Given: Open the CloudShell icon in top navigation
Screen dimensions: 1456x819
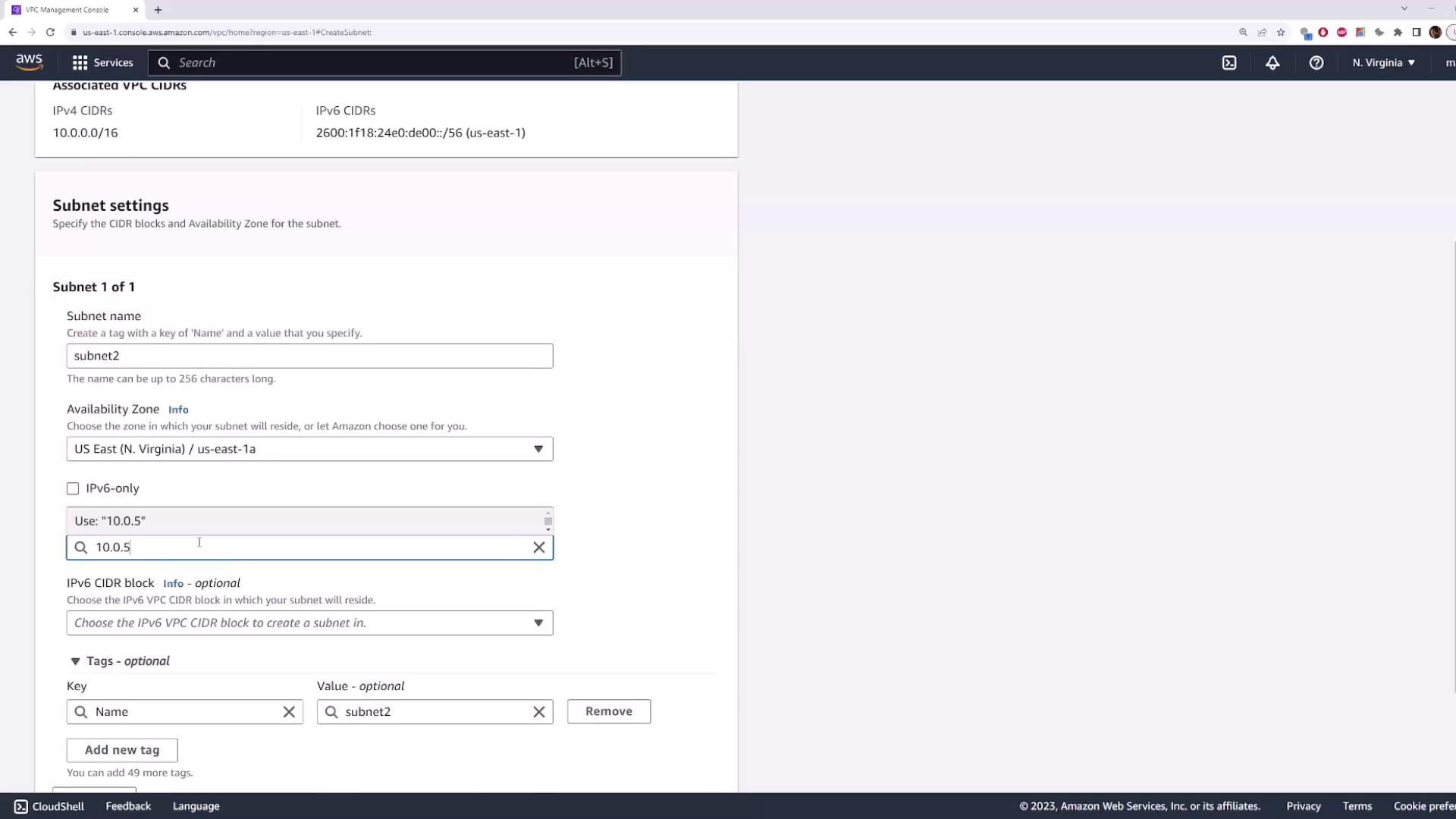Looking at the screenshot, I should (1229, 63).
